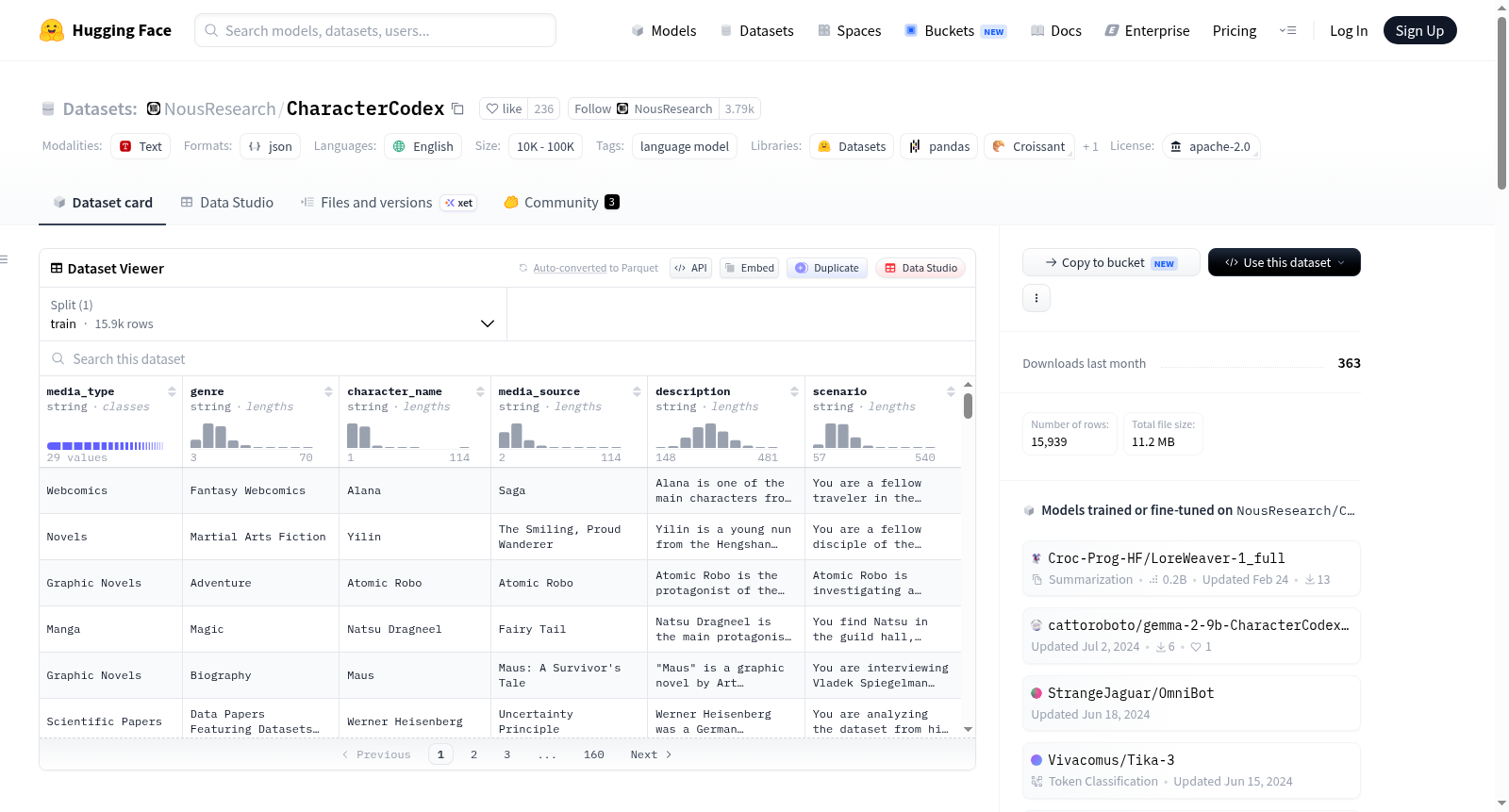1509x812 pixels.
Task: Open the more options three-dot button
Action: [x=1036, y=298]
